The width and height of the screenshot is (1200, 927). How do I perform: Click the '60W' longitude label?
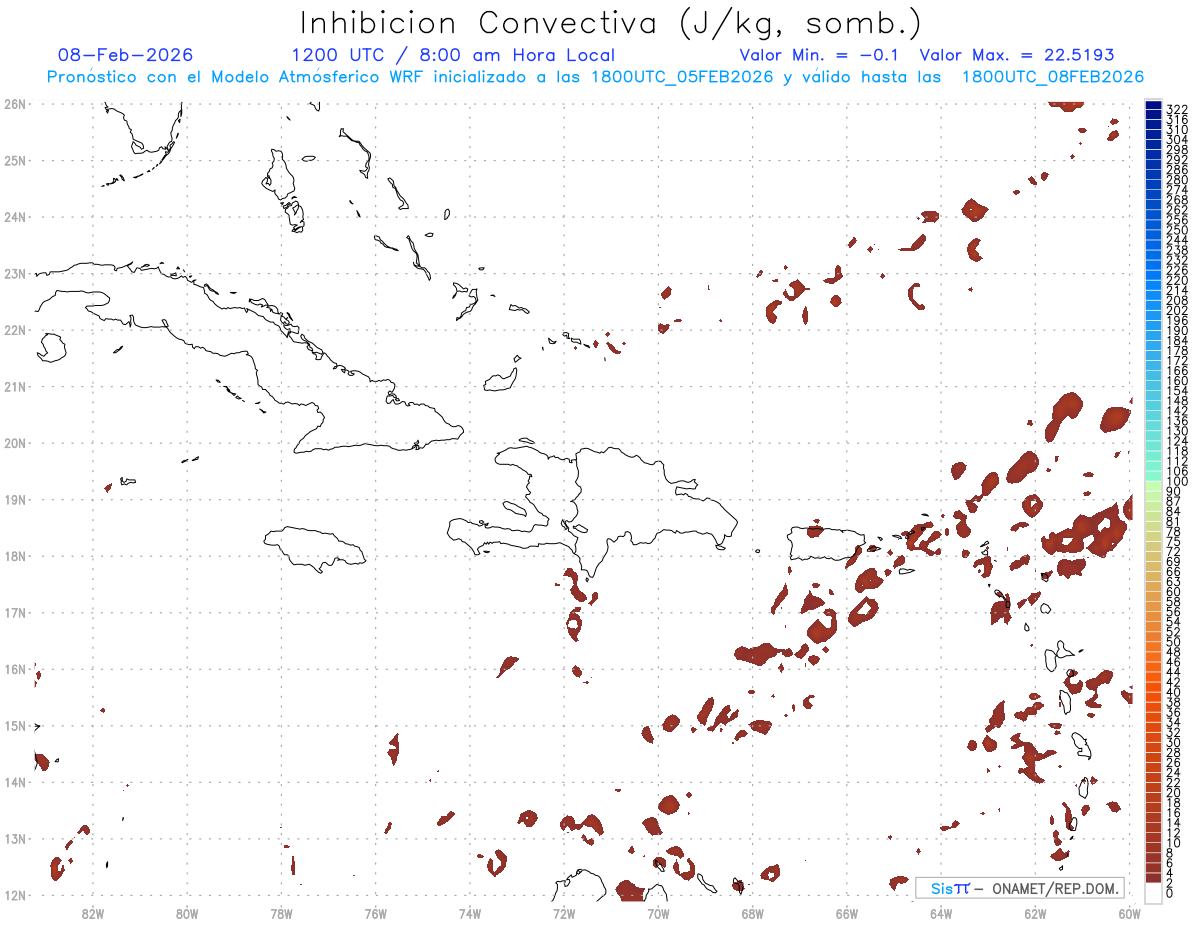coord(1130,912)
